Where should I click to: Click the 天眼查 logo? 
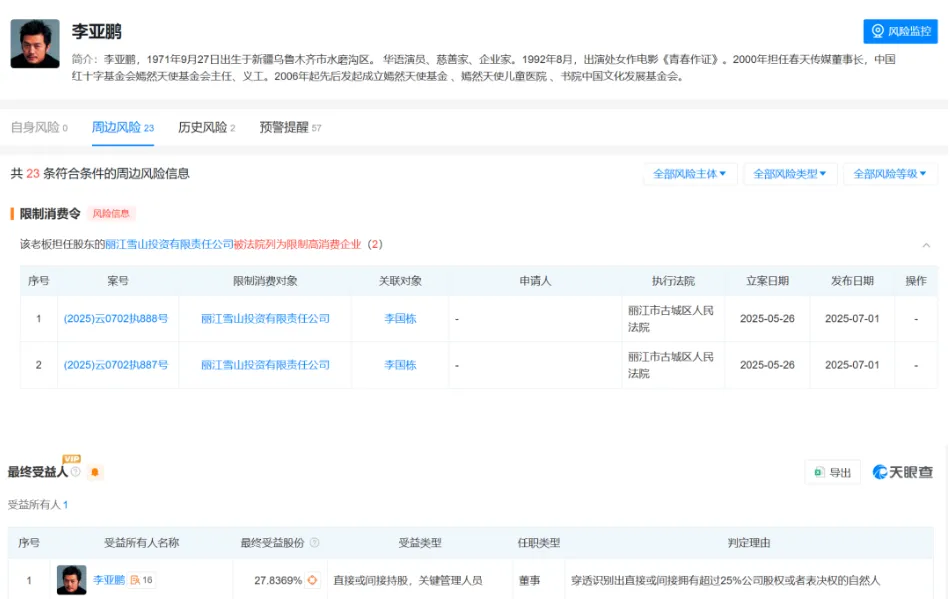tap(902, 472)
